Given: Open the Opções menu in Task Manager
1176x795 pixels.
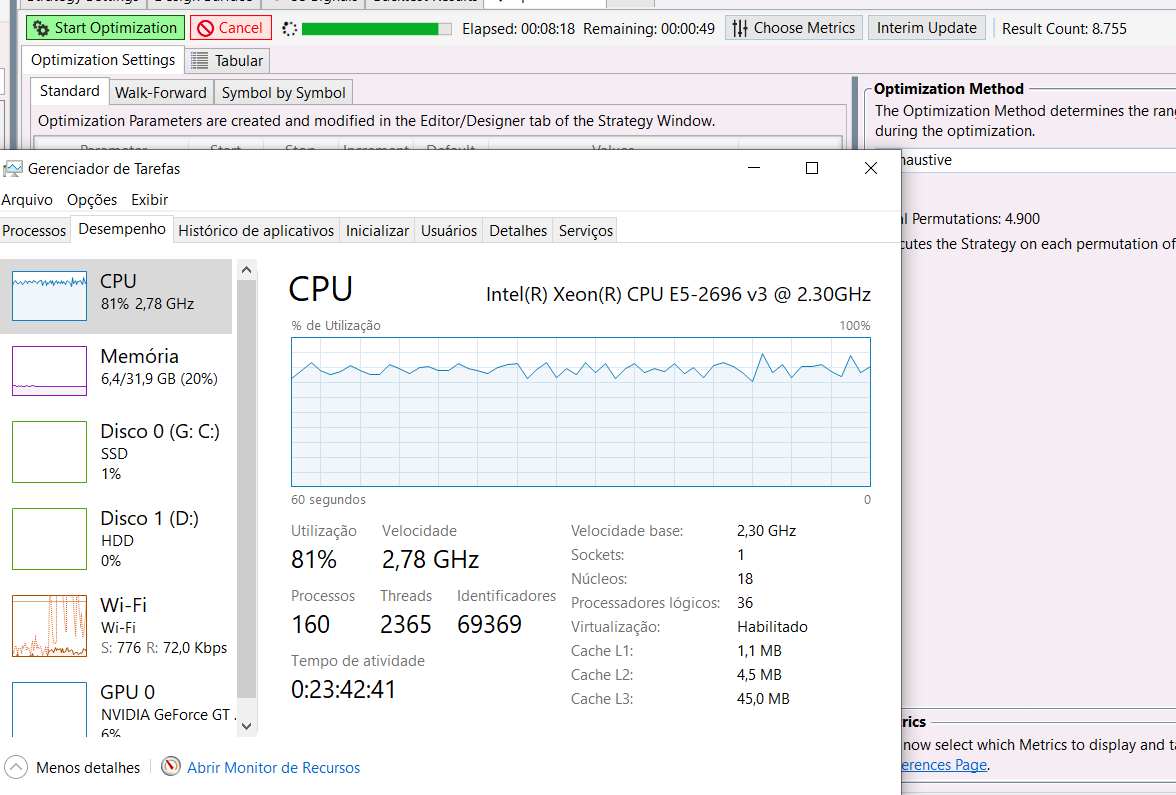Looking at the screenshot, I should [x=92, y=200].
